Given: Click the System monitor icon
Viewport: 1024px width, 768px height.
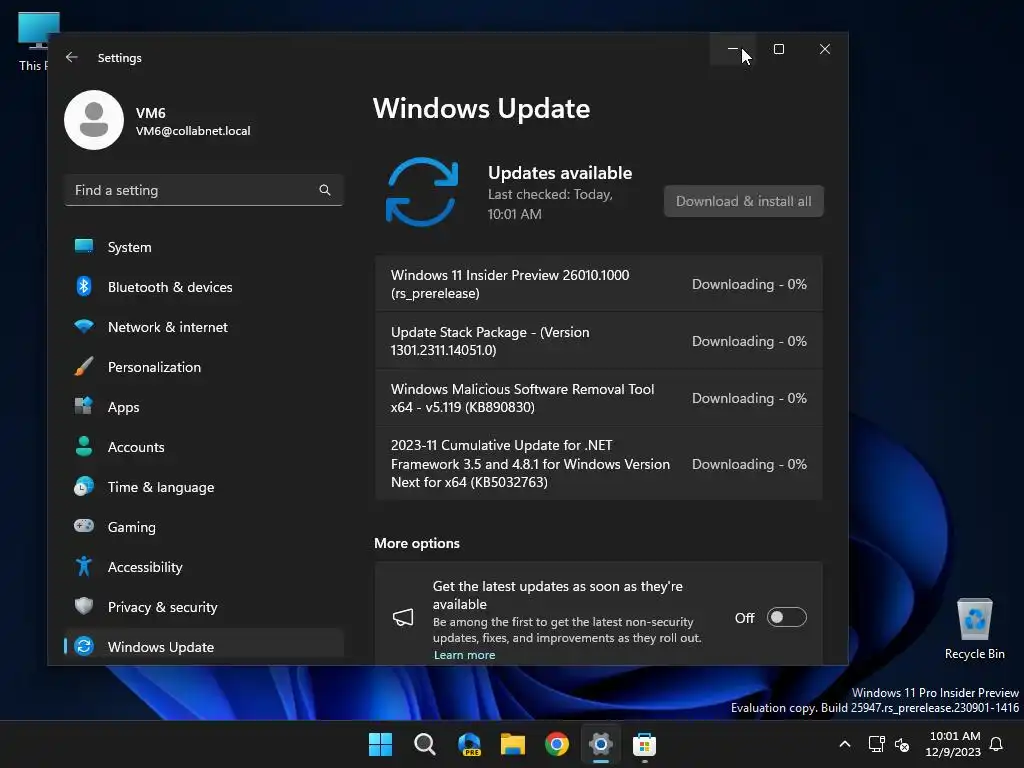Looking at the screenshot, I should 84,246.
